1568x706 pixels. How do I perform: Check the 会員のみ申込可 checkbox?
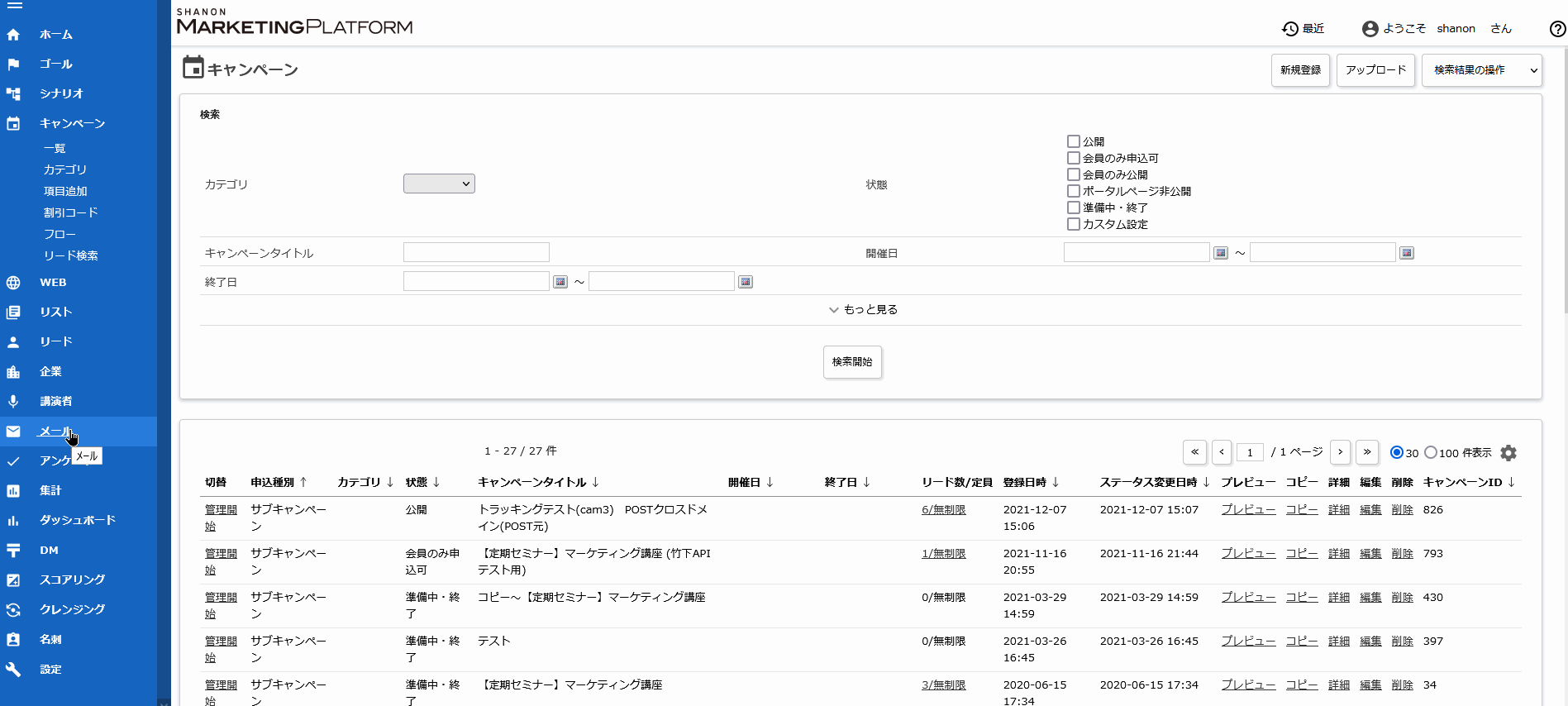coord(1074,158)
